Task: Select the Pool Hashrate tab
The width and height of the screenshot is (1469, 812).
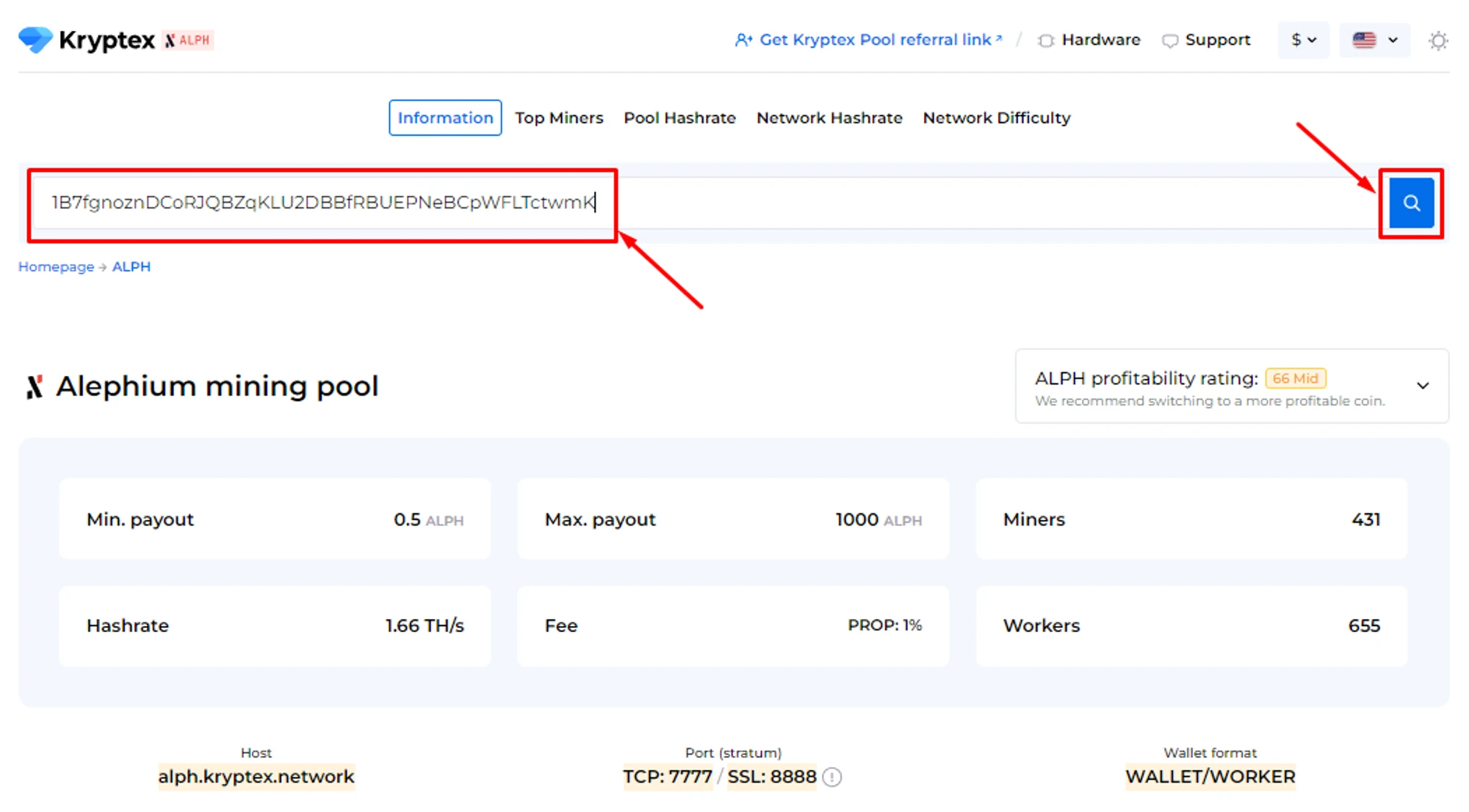Action: [679, 118]
